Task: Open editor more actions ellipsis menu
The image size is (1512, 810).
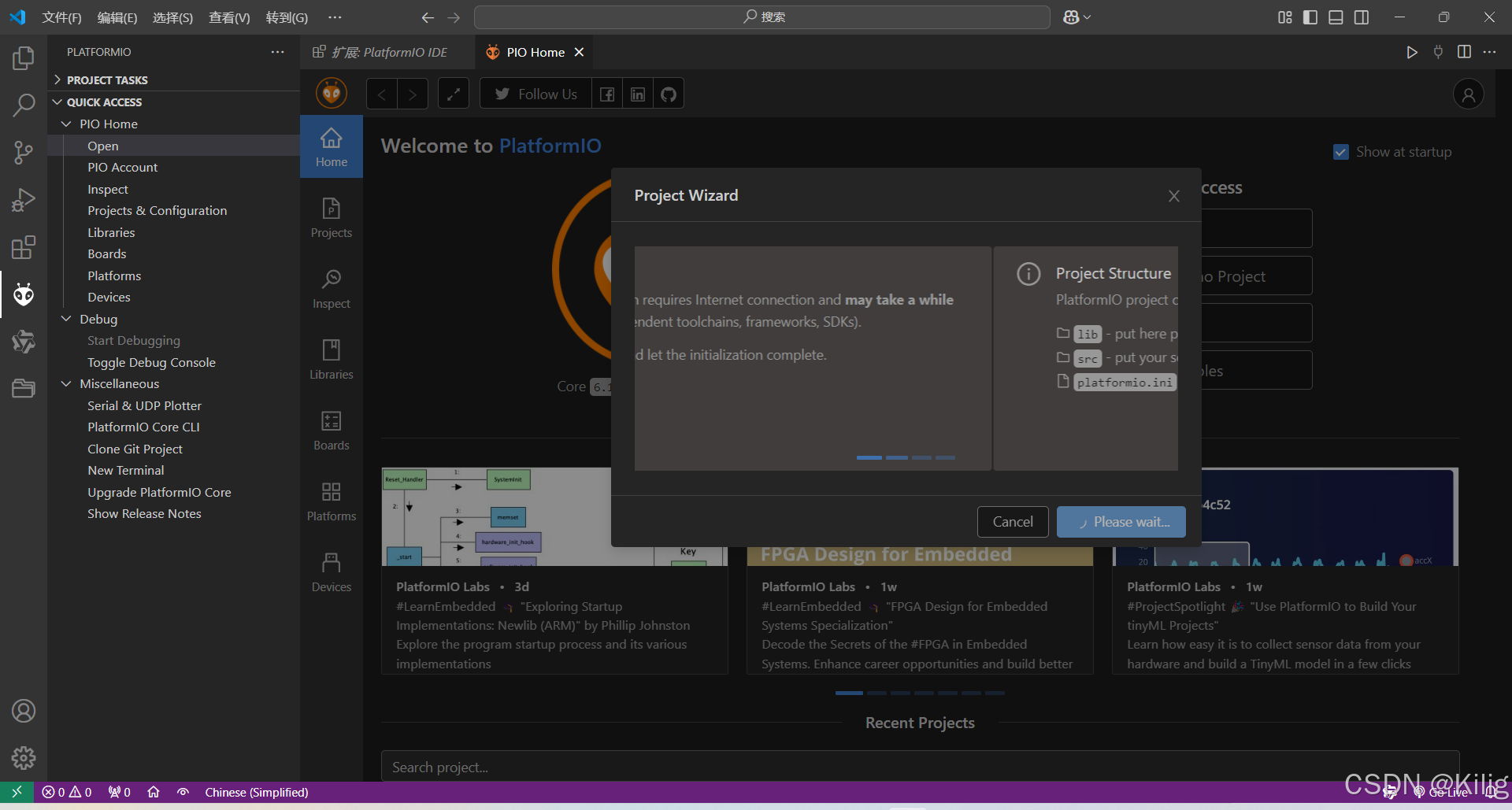Action: [x=1489, y=52]
